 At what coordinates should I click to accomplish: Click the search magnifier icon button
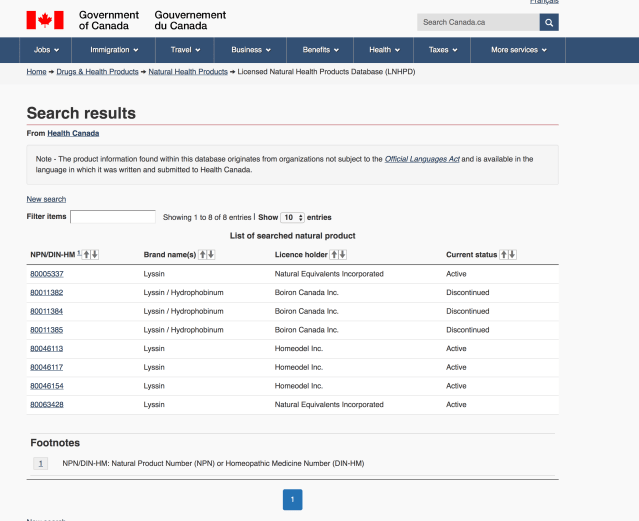tap(549, 22)
